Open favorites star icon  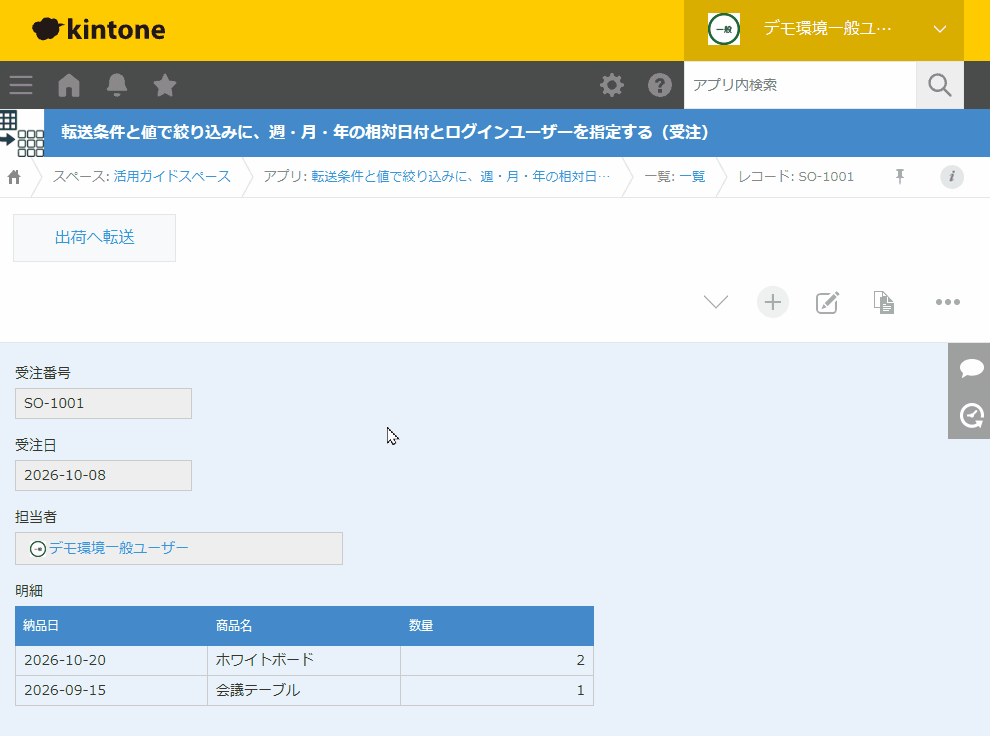tap(165, 85)
